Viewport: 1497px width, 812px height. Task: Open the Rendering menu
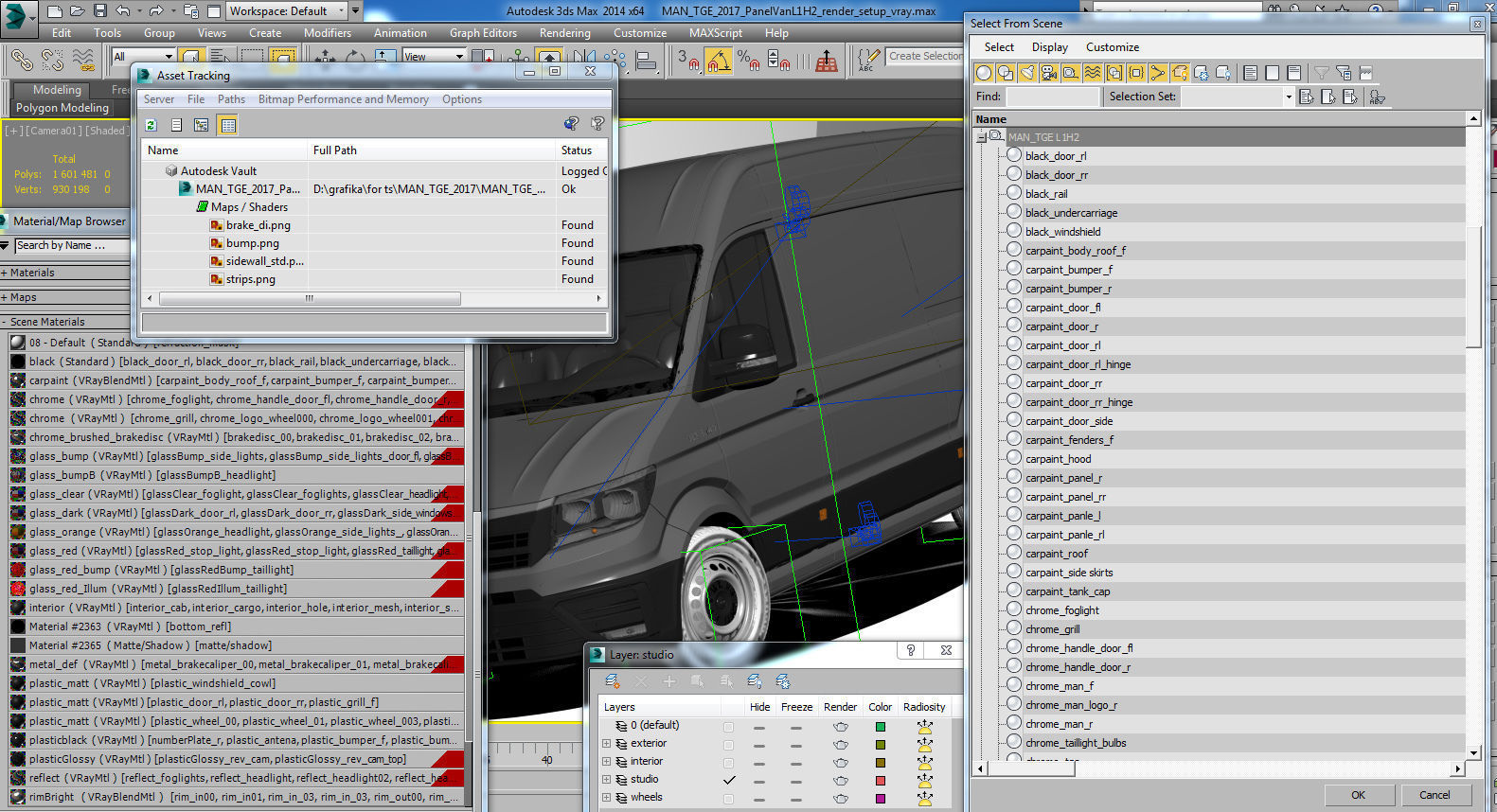pyautogui.click(x=564, y=33)
